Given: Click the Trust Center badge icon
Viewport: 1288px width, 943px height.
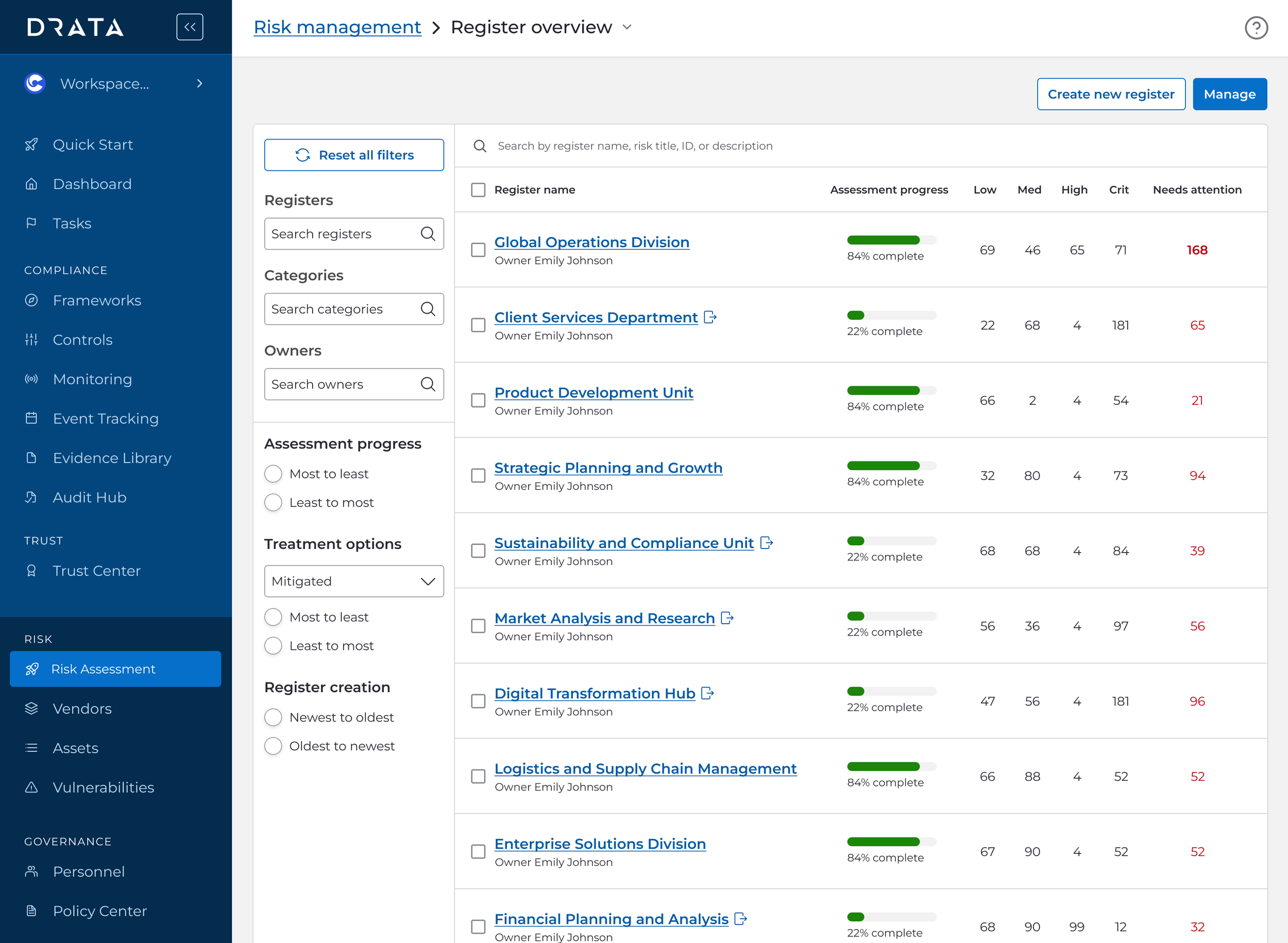Looking at the screenshot, I should pos(31,571).
